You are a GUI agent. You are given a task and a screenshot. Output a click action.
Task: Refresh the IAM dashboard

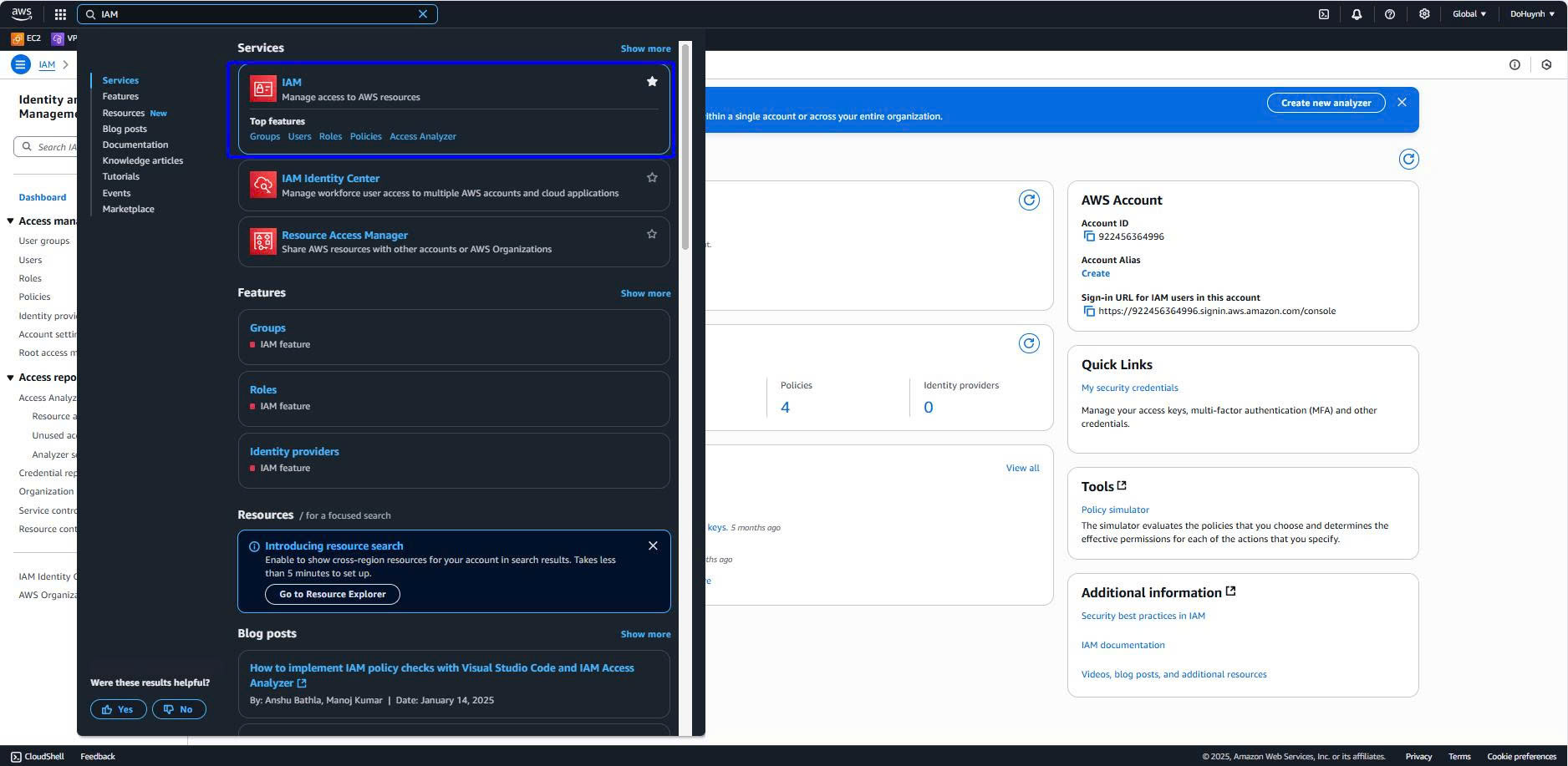coord(1408,160)
